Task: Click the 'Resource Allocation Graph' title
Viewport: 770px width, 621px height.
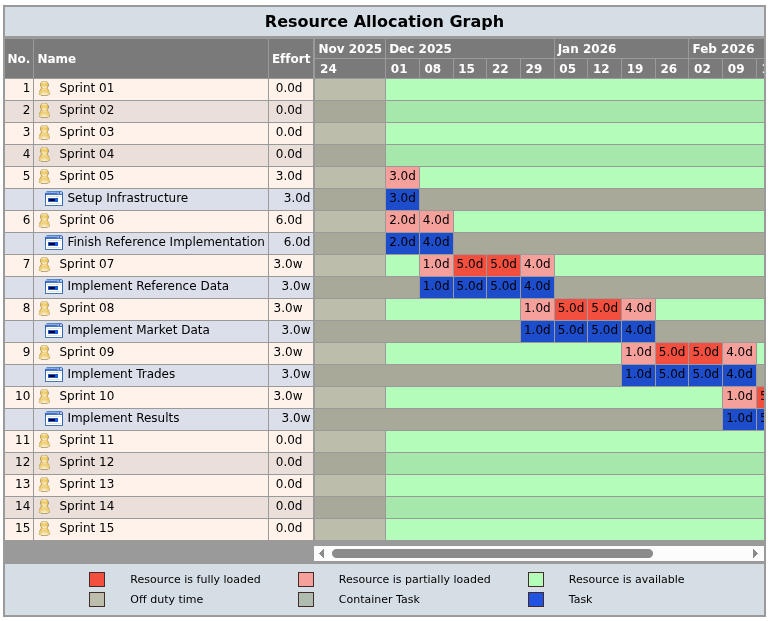Action: [x=384, y=22]
